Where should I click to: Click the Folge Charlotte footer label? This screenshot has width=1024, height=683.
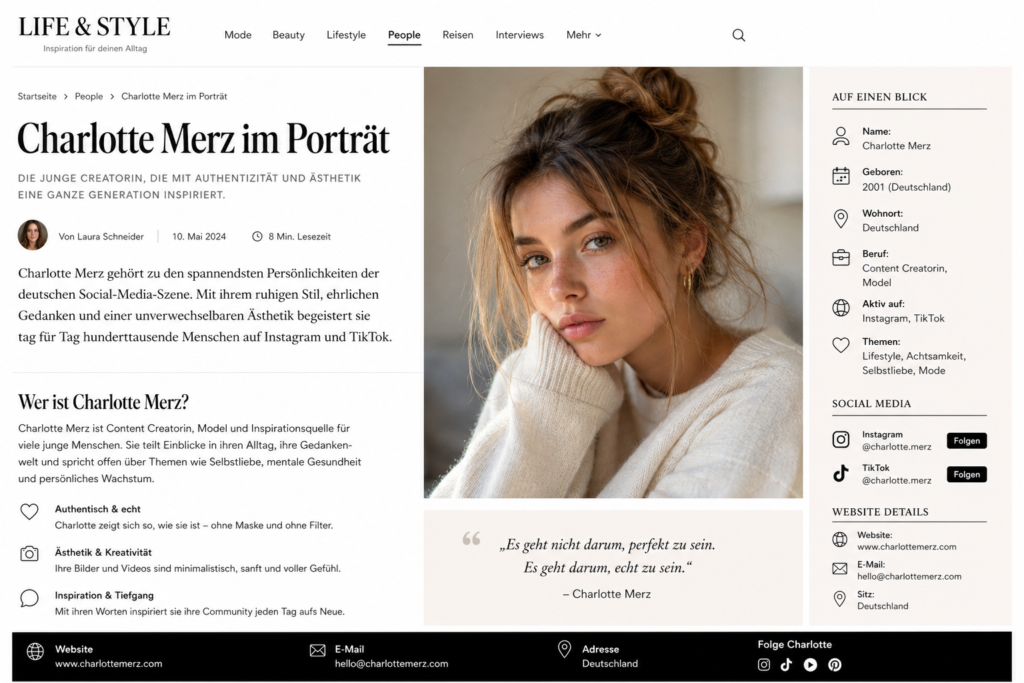coord(794,644)
